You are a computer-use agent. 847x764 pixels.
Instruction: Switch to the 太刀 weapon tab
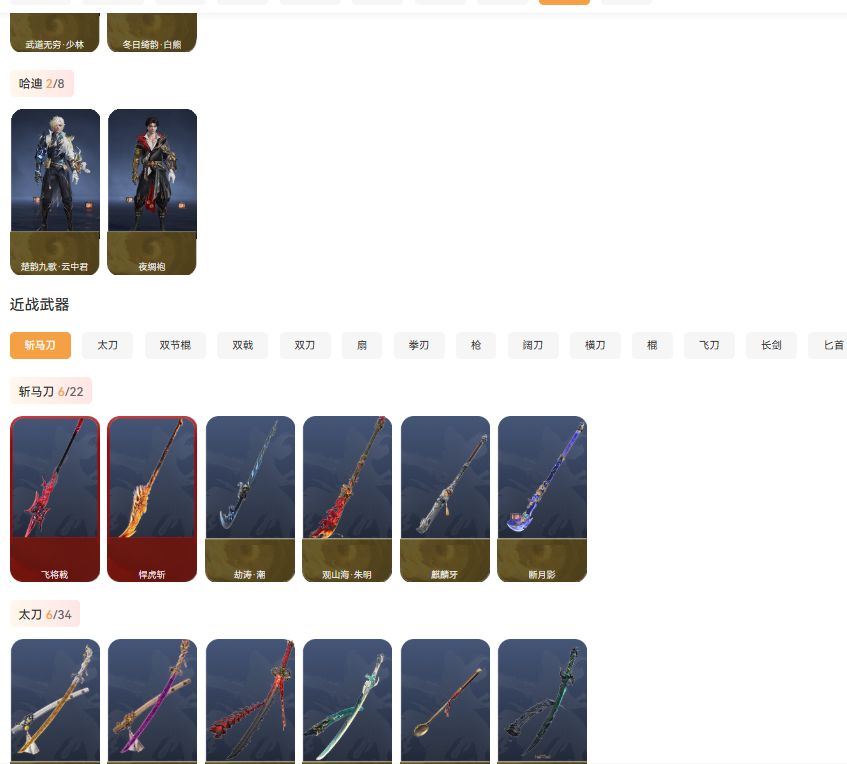[x=107, y=345]
